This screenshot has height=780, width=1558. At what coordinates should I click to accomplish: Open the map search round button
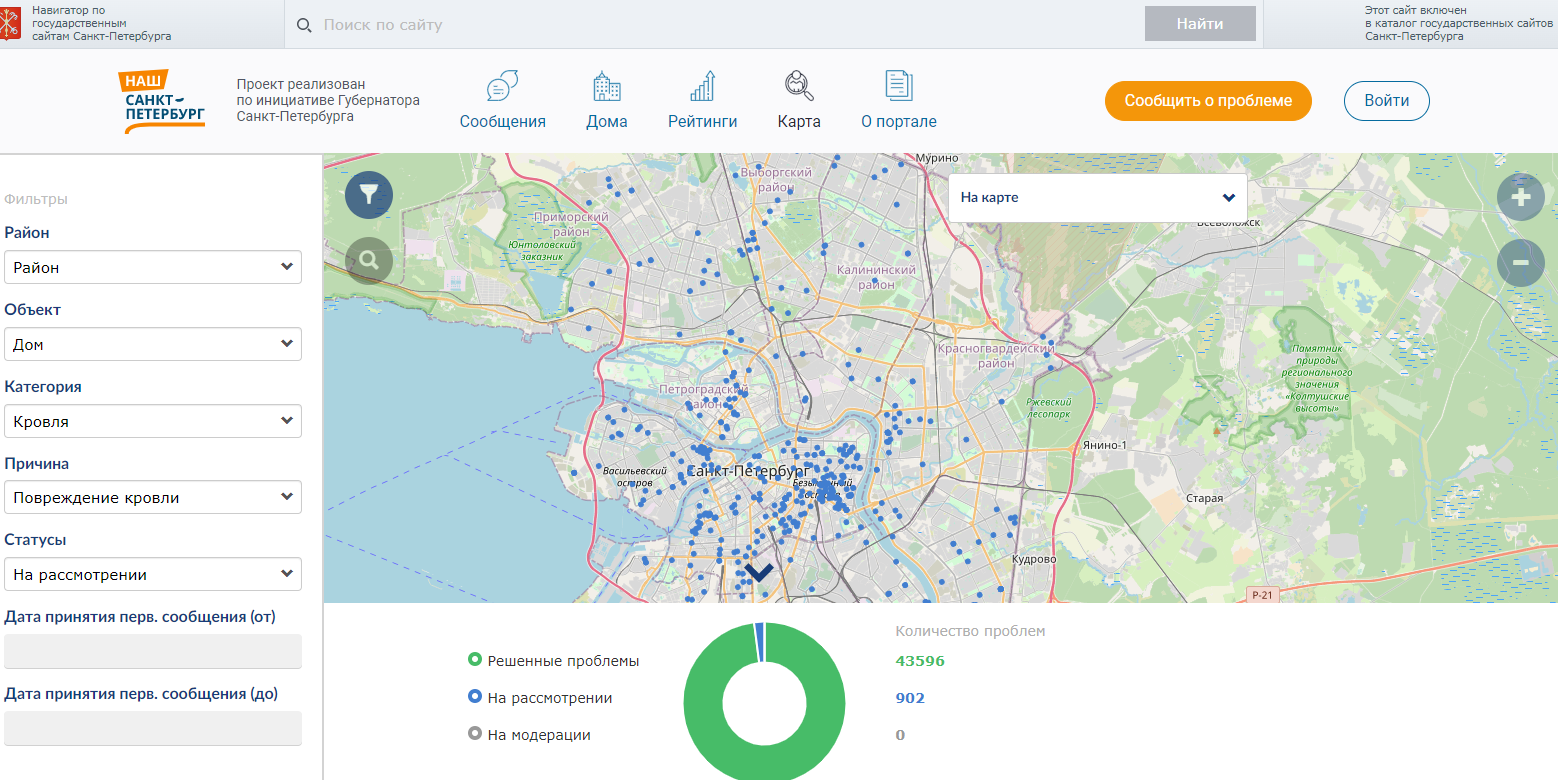369,261
